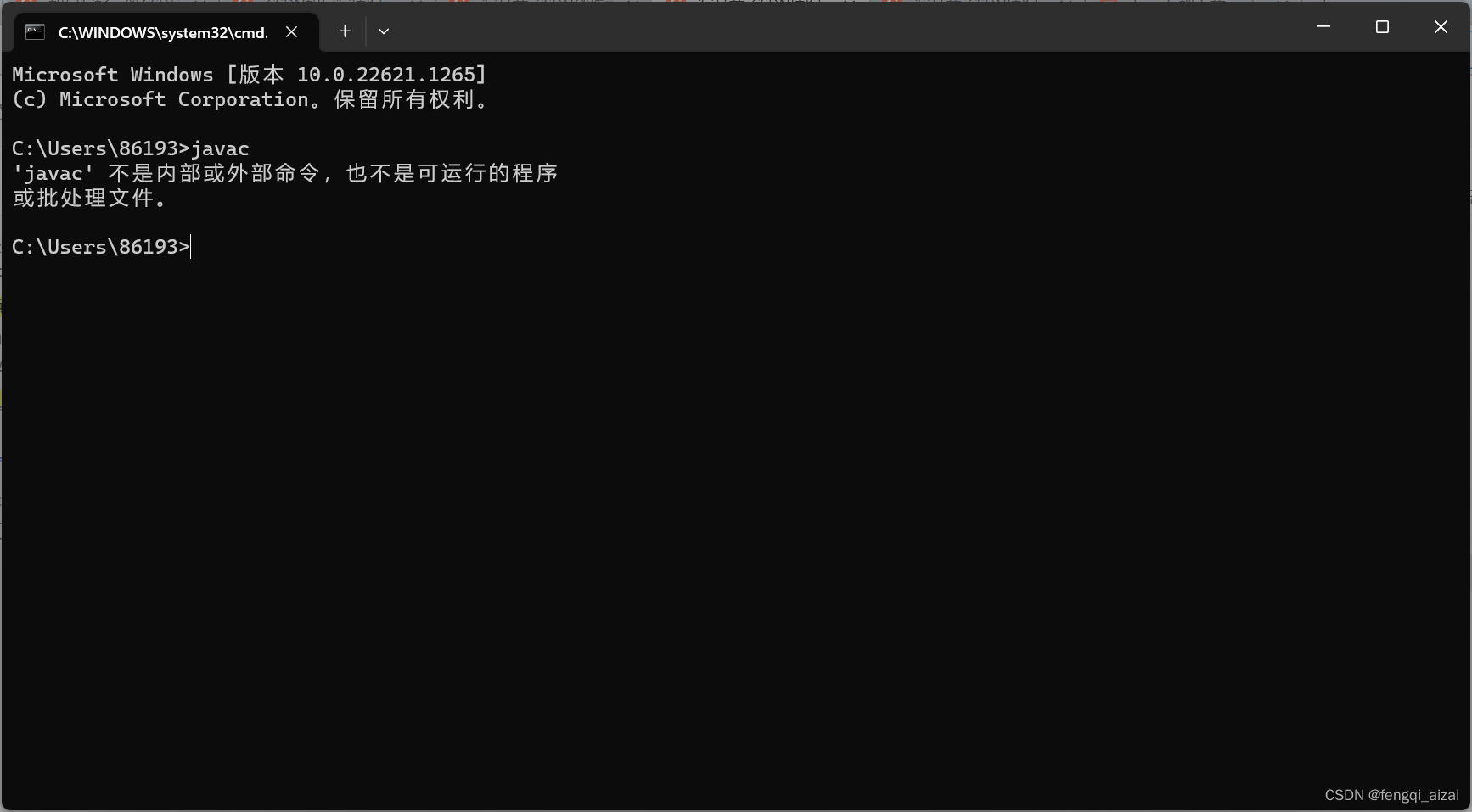Click the typed javac command text
Viewport: 1472px width, 812px height.
[220, 148]
